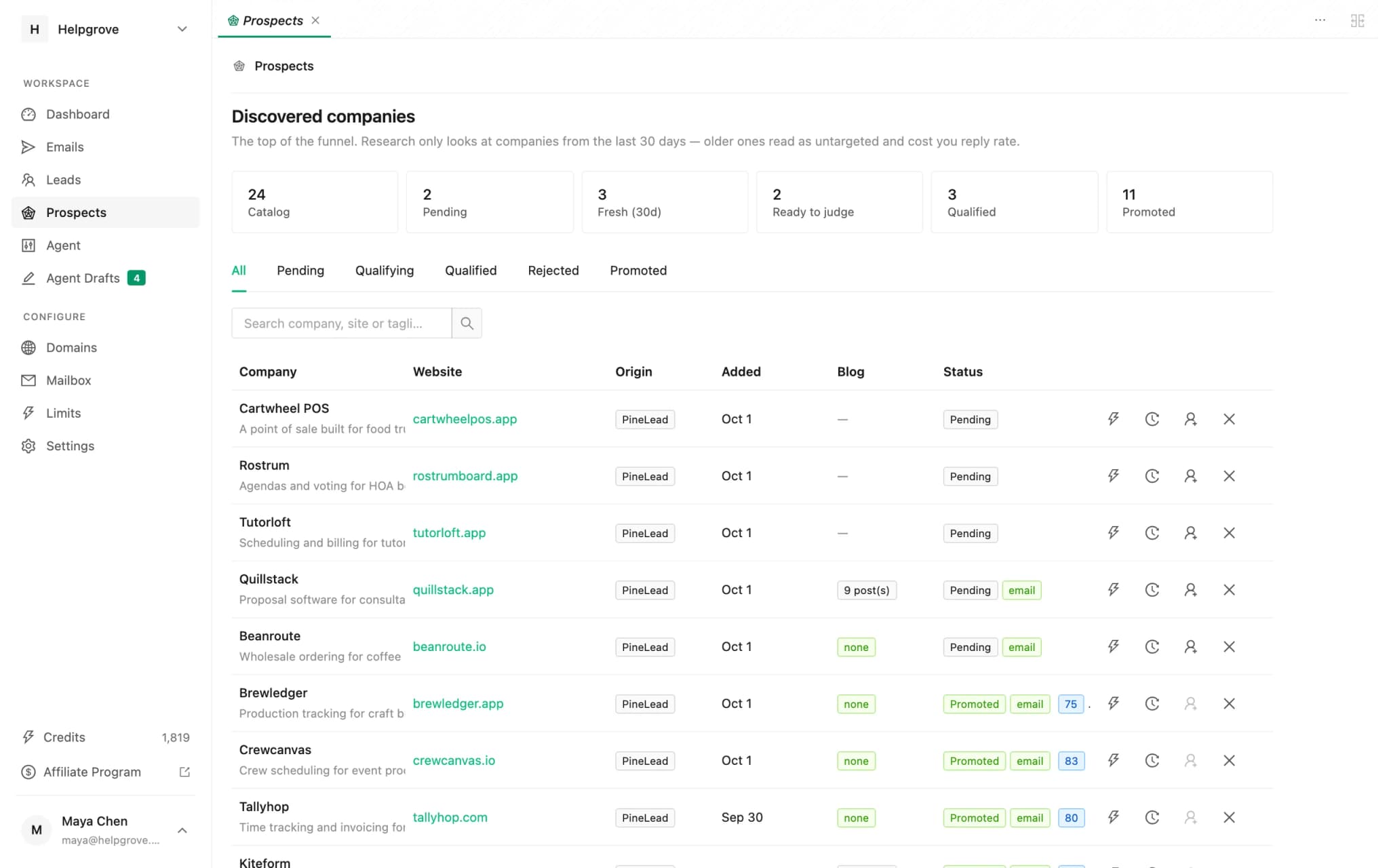Click the company search input field
Image resolution: width=1389 pixels, height=868 pixels.
tap(342, 323)
